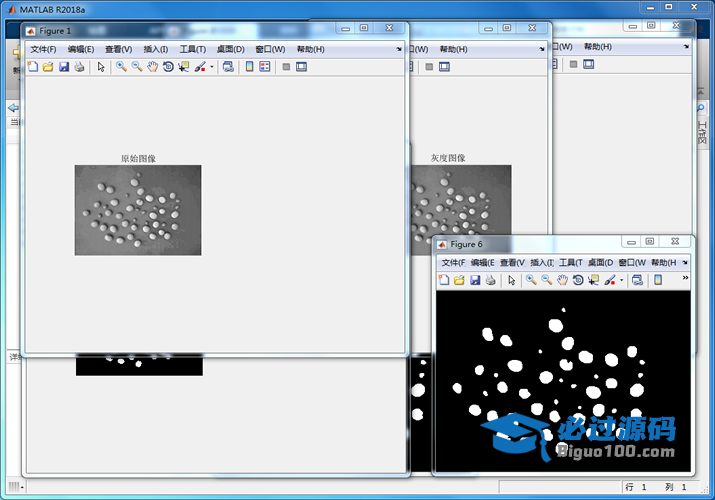715x500 pixels.
Task: Click Link Plot icon in Figure 1
Action: (x=228, y=67)
